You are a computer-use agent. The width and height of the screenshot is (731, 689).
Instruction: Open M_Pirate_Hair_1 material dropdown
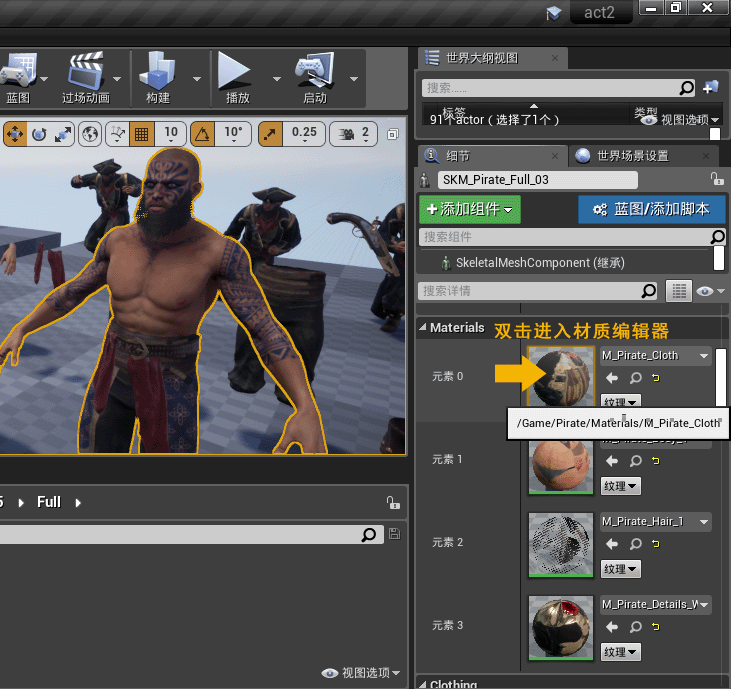pyautogui.click(x=655, y=522)
